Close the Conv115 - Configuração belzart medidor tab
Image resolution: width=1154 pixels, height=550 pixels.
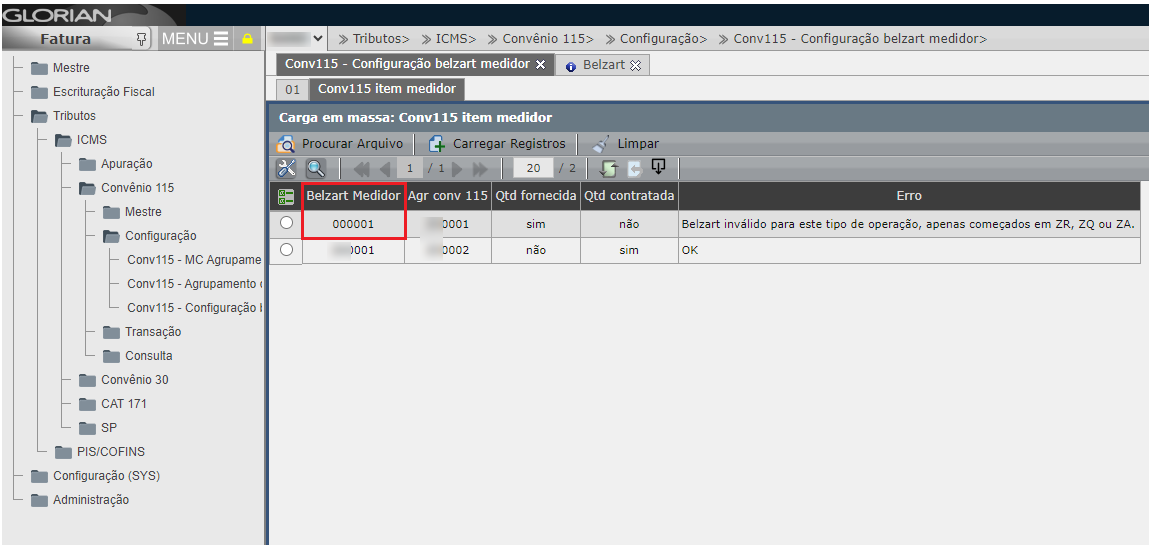(x=541, y=64)
